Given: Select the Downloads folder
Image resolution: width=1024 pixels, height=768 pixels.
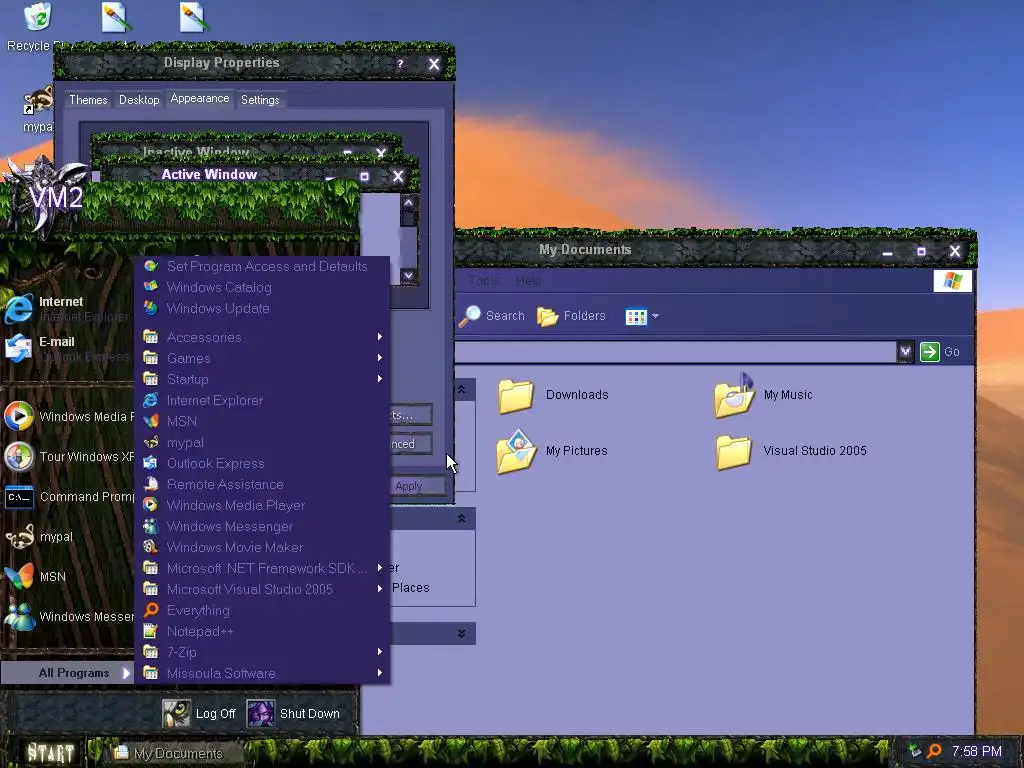Looking at the screenshot, I should (554, 395).
